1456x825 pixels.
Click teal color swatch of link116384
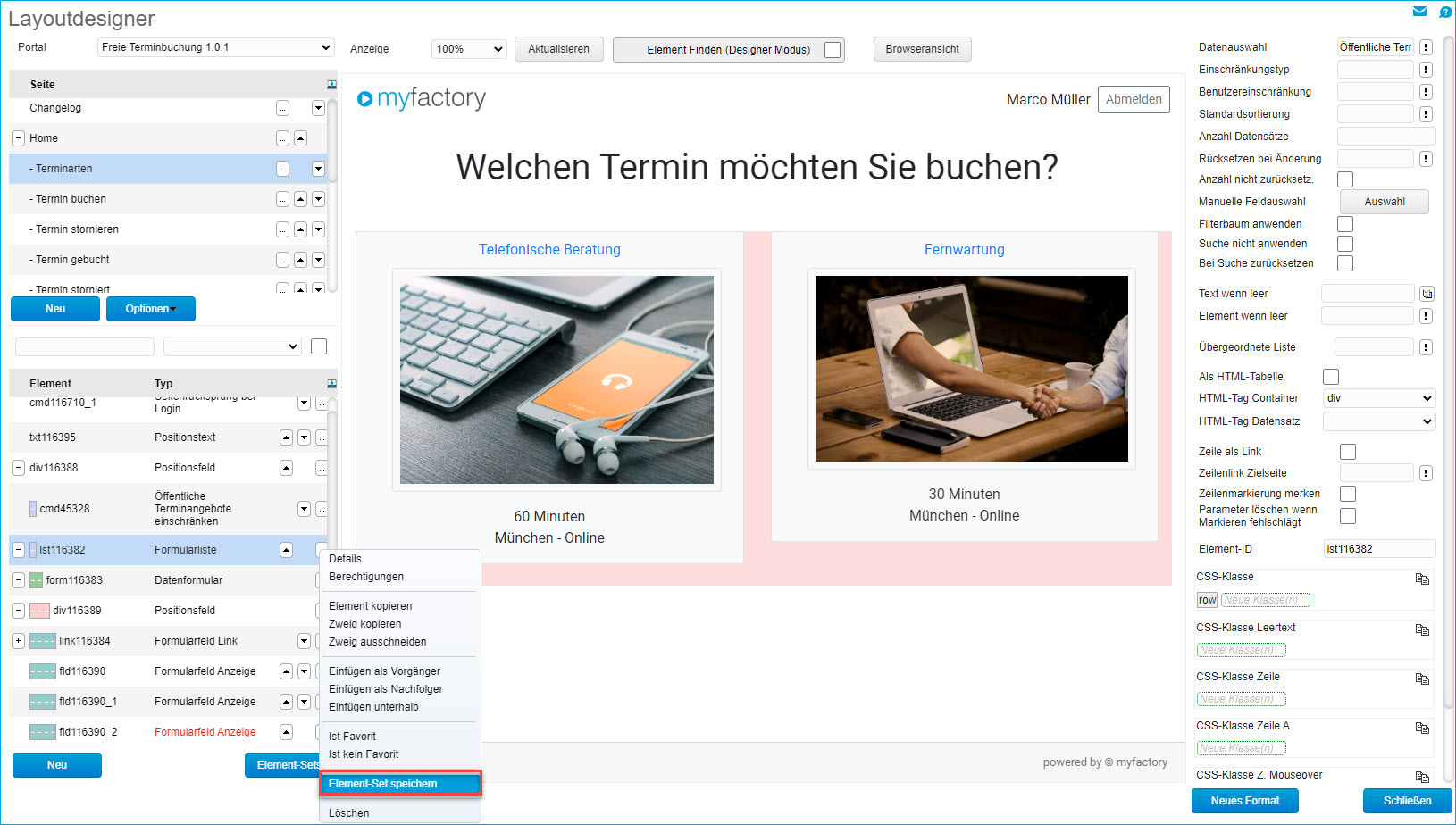[43, 641]
